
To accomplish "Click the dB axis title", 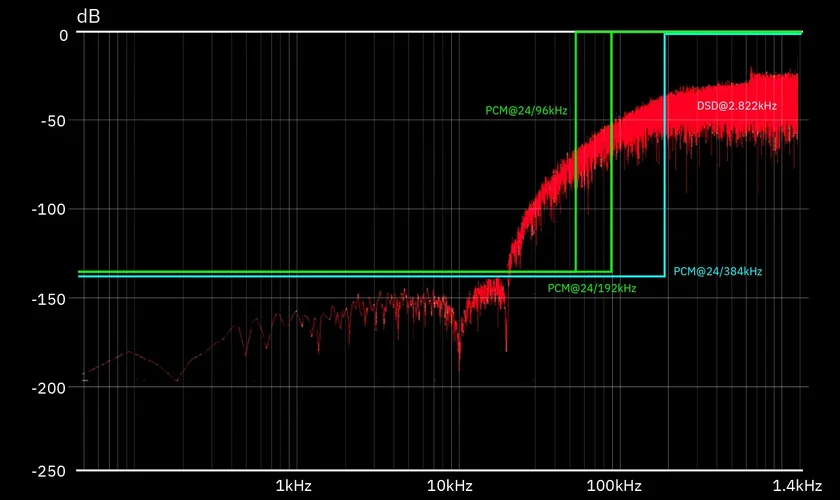I will tap(88, 17).
